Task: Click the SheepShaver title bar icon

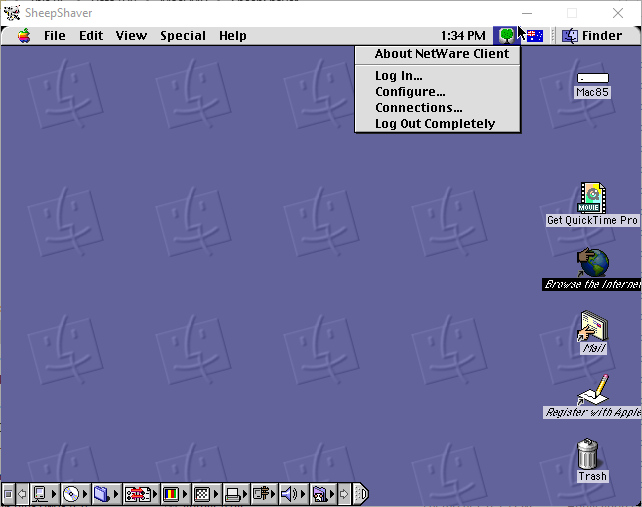Action: [x=12, y=13]
